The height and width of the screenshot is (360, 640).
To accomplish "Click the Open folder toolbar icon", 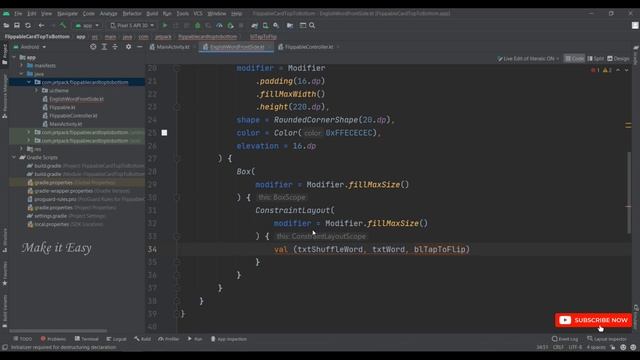I will pos(6,25).
